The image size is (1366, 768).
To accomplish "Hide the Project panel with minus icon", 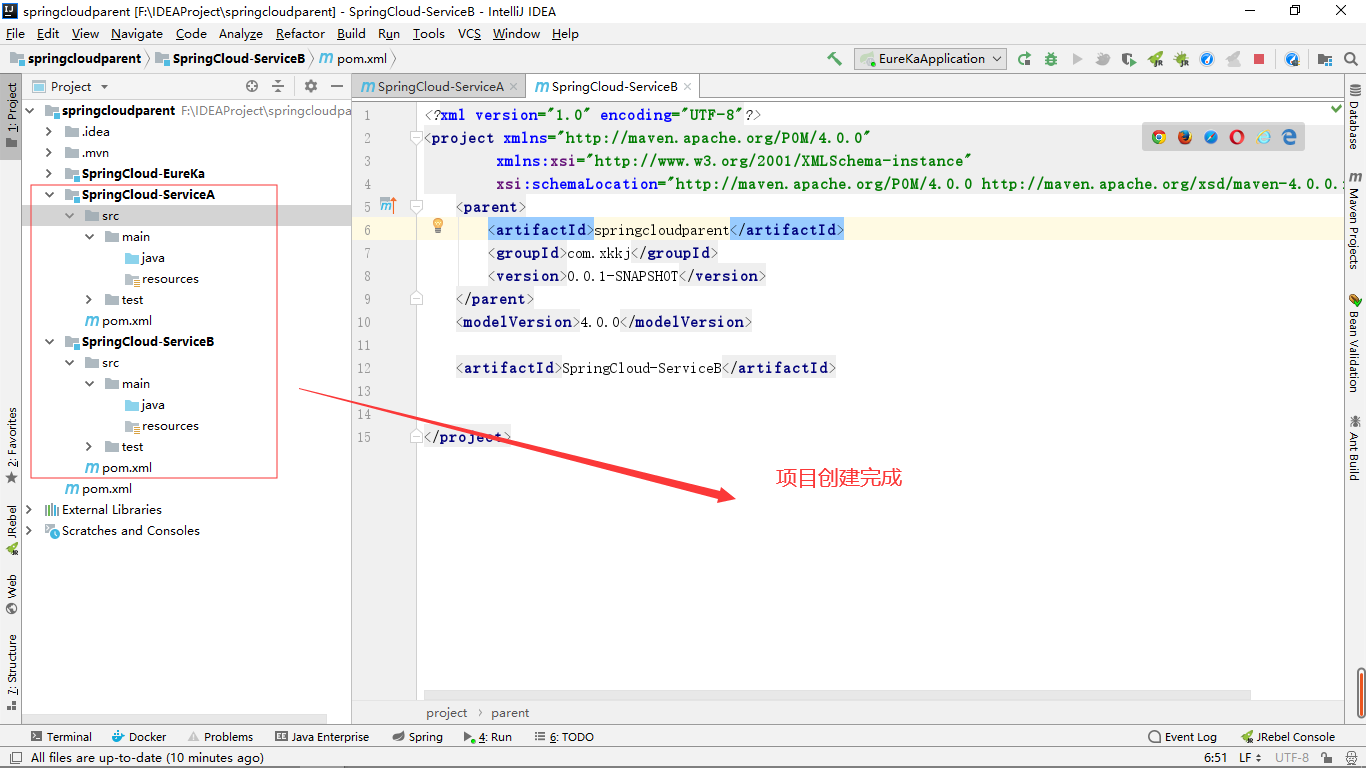I will [337, 87].
